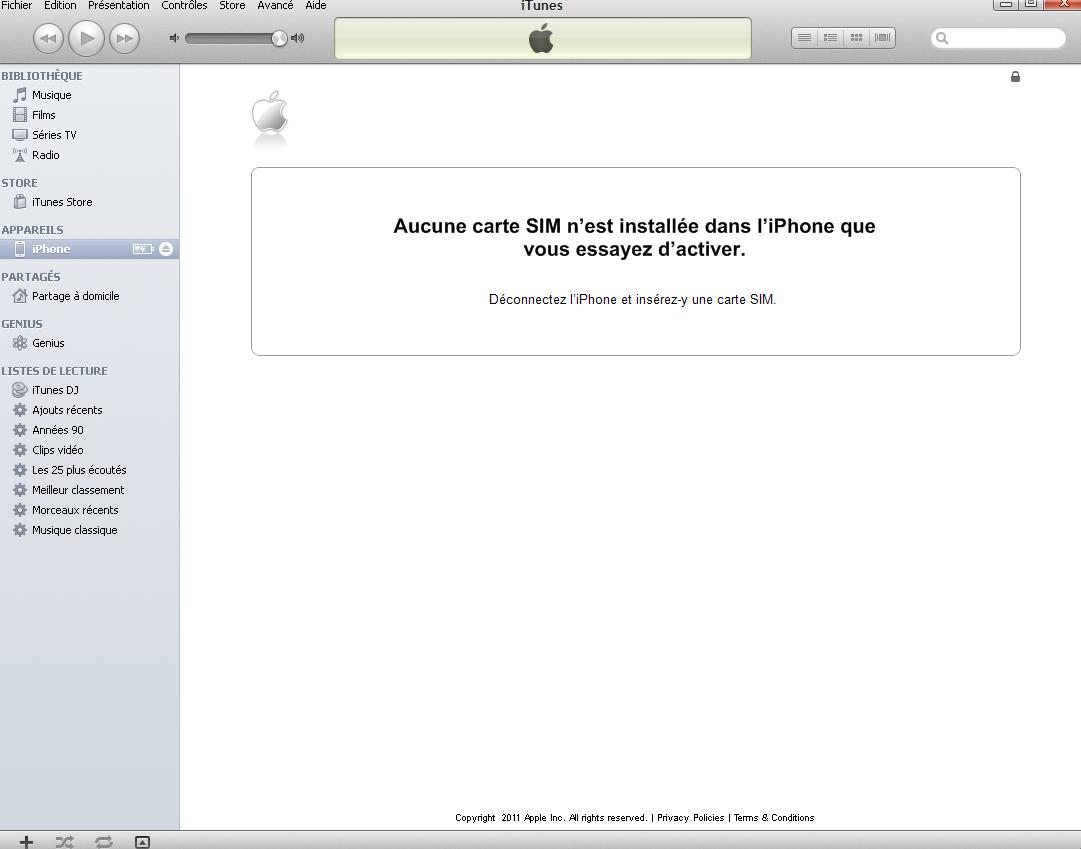Click the antenna icon beside Radio
The height and width of the screenshot is (849, 1081).
pyautogui.click(x=20, y=154)
